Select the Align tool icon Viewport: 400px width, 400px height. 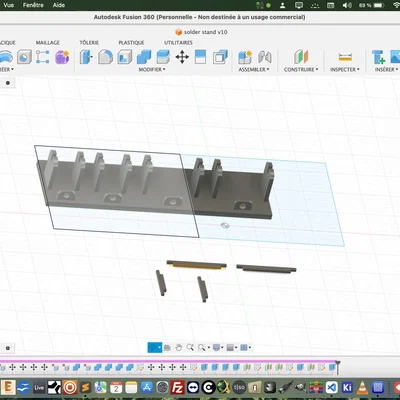tap(201, 57)
